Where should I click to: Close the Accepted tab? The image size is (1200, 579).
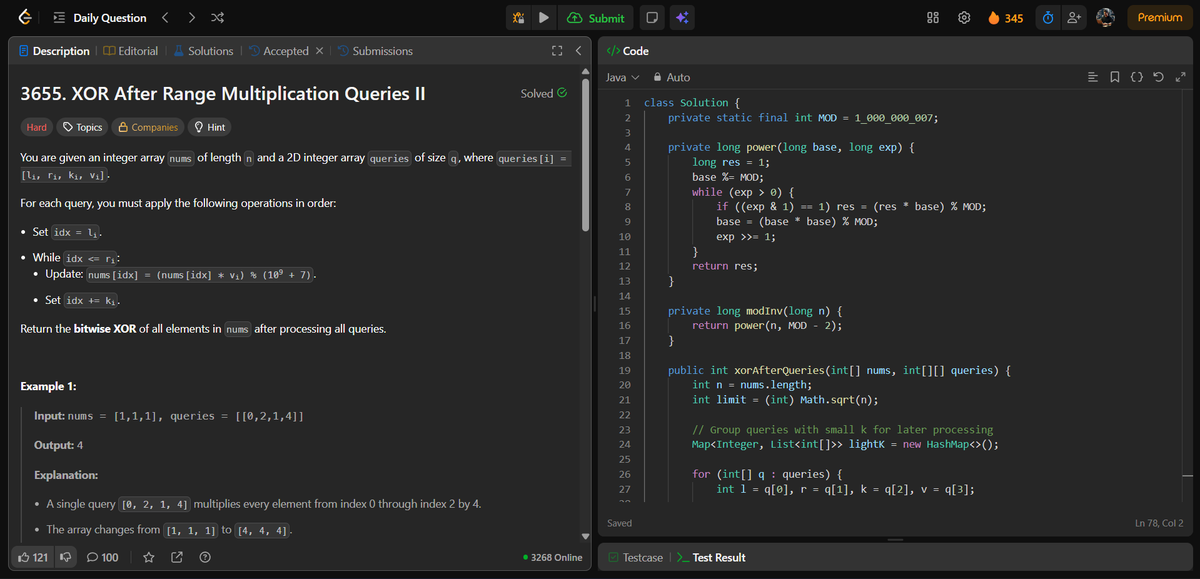319,51
